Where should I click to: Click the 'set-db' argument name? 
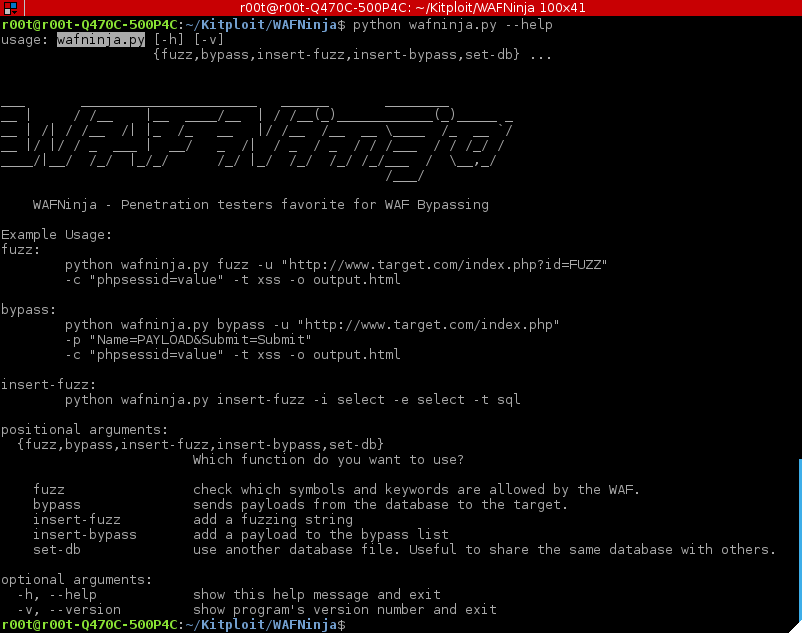pyautogui.click(x=57, y=550)
